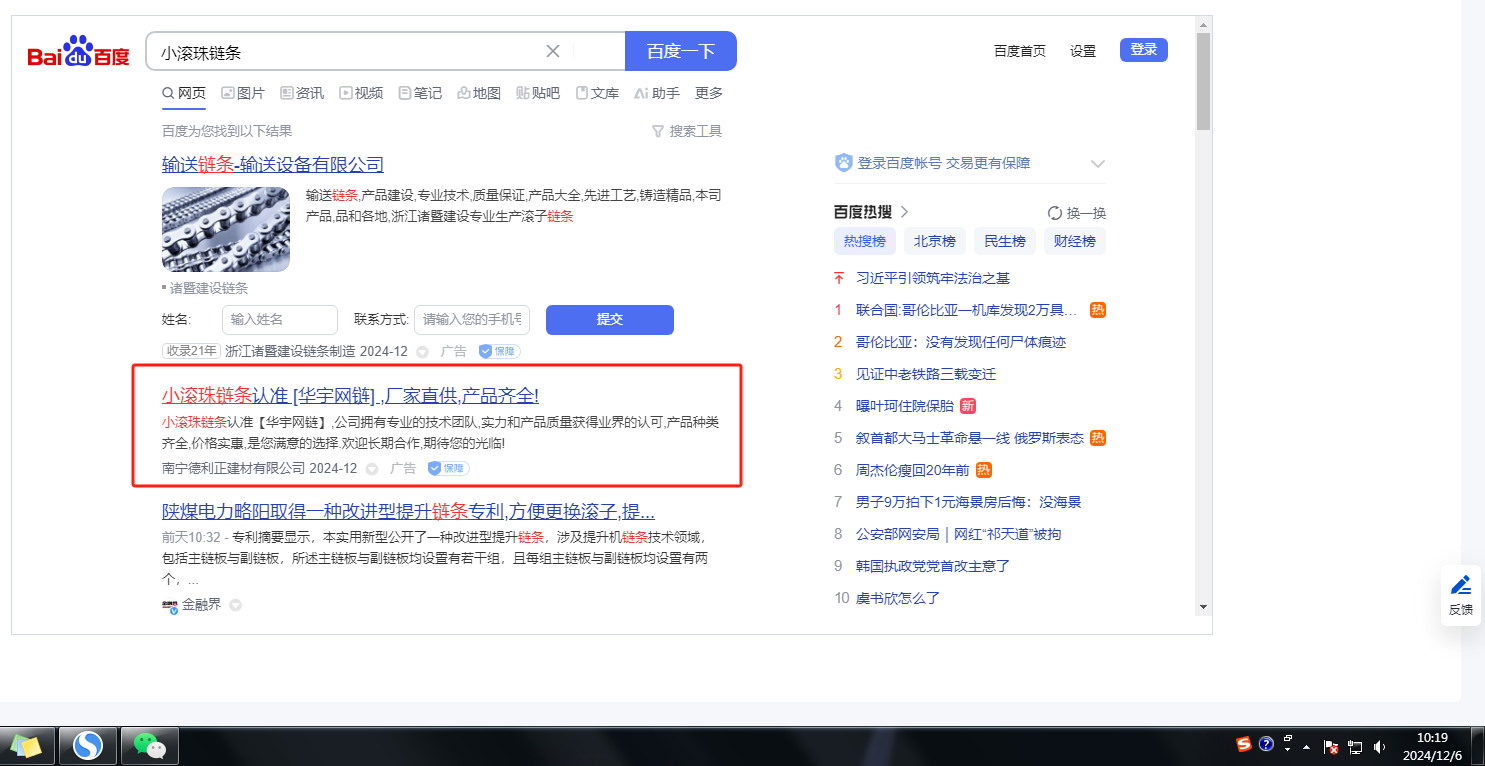Viewport: 1485px width, 766px height.
Task: Open the 小滚珠链条认准 [华宇网链] result
Action: (351, 395)
